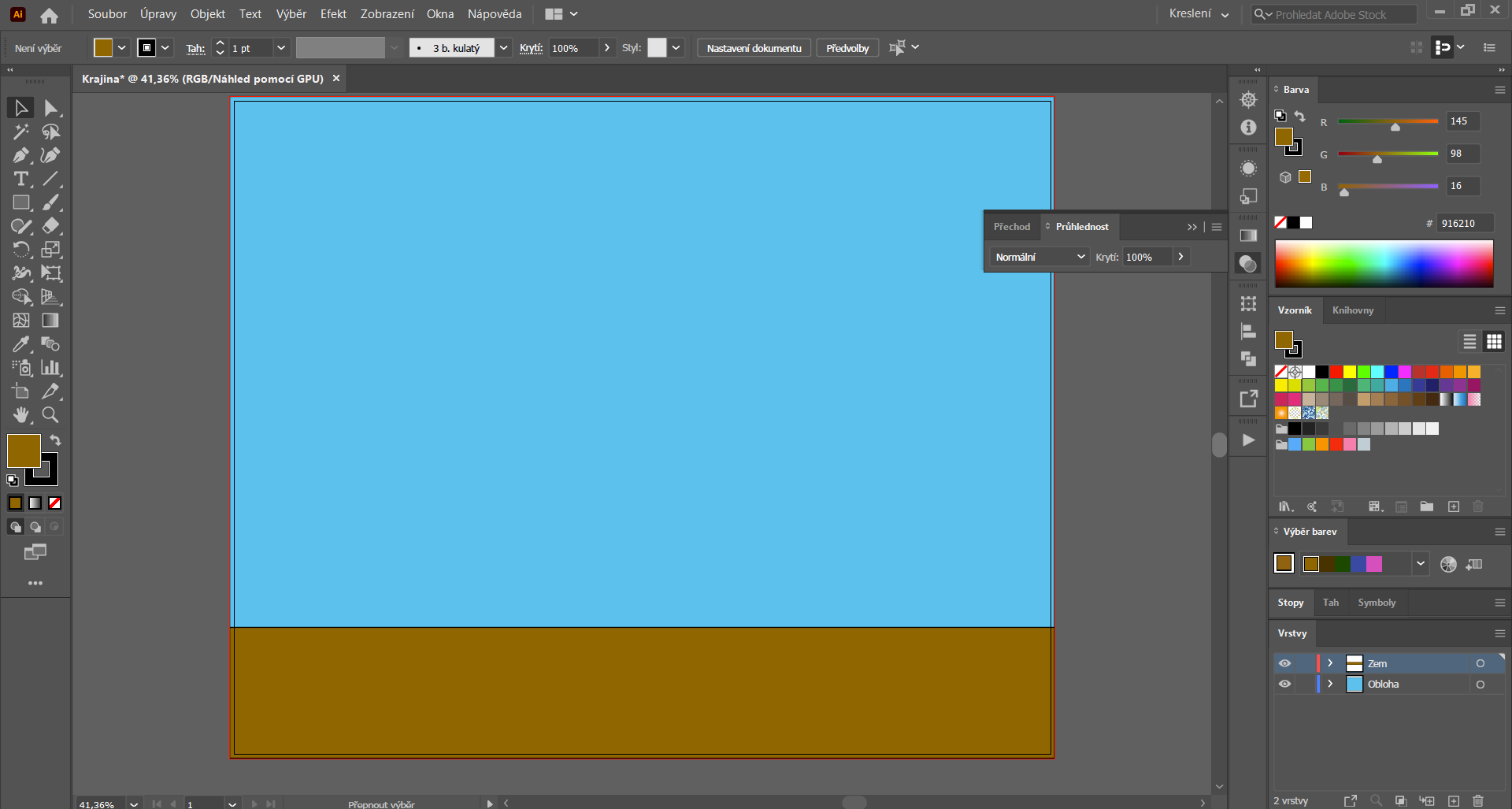Select the Zoom tool
This screenshot has width=1512, height=809.
pos(50,415)
